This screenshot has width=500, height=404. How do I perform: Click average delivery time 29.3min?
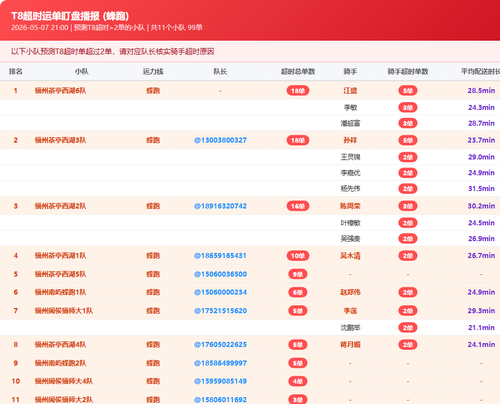pos(481,311)
